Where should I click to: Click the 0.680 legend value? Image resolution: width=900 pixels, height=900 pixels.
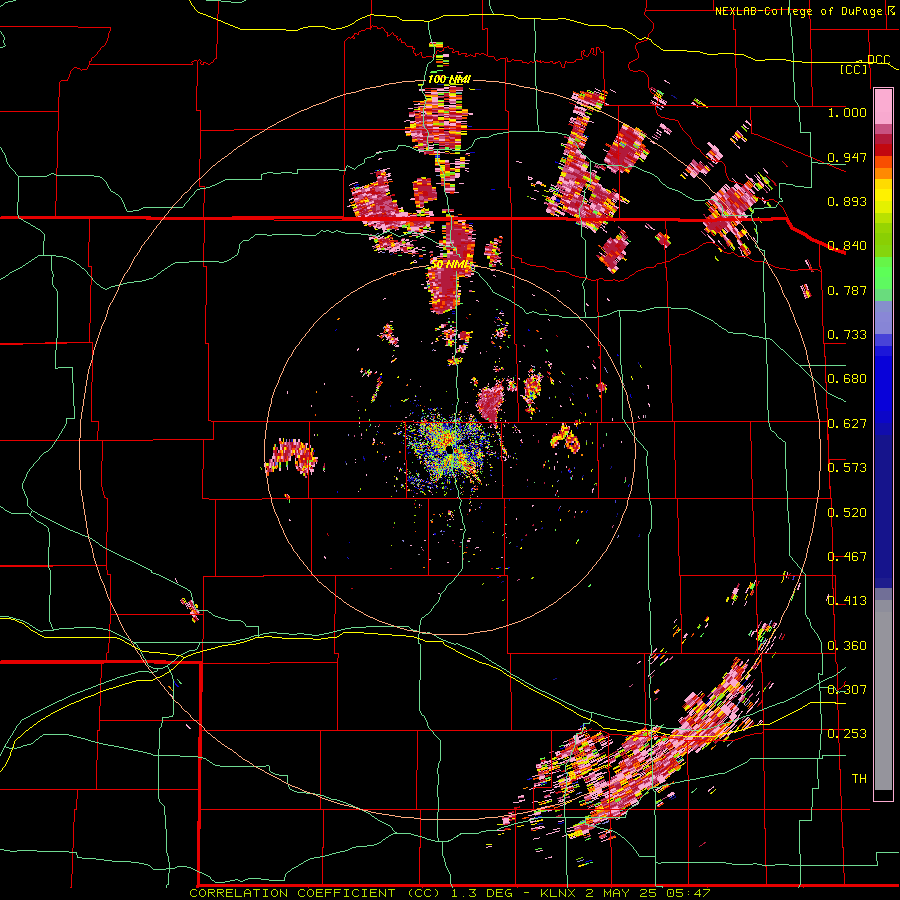847,379
